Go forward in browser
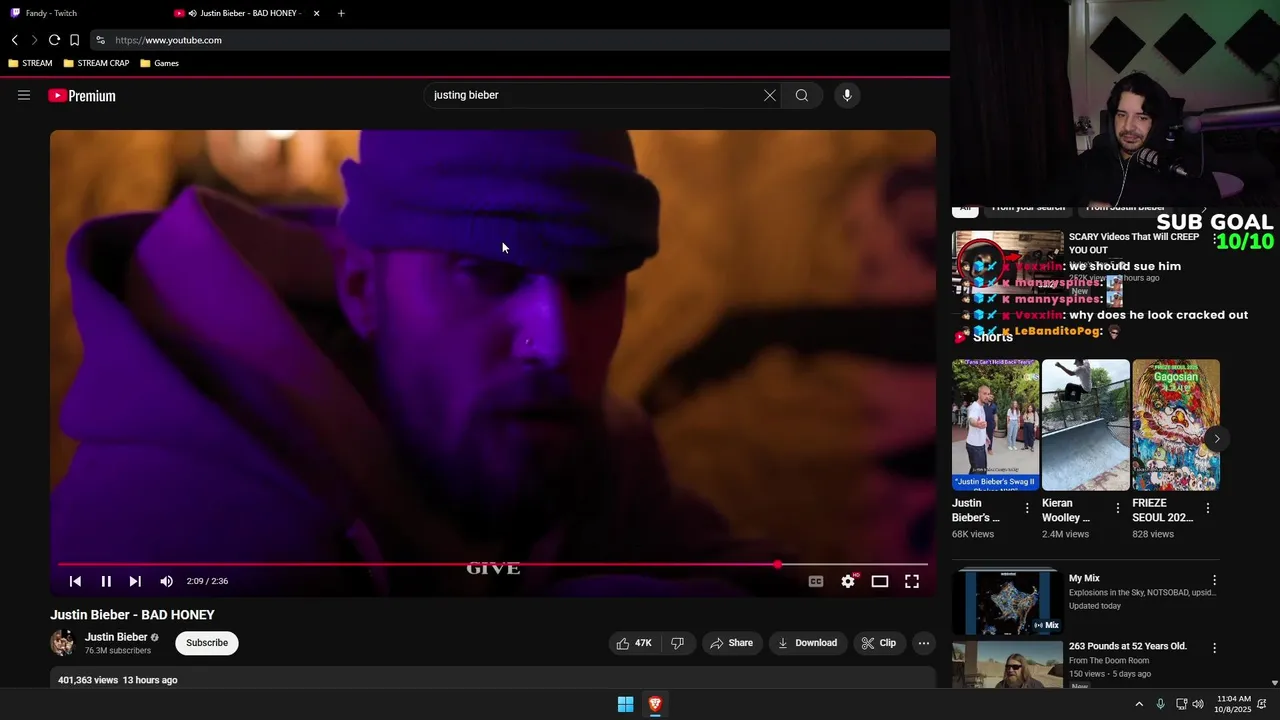 34,40
